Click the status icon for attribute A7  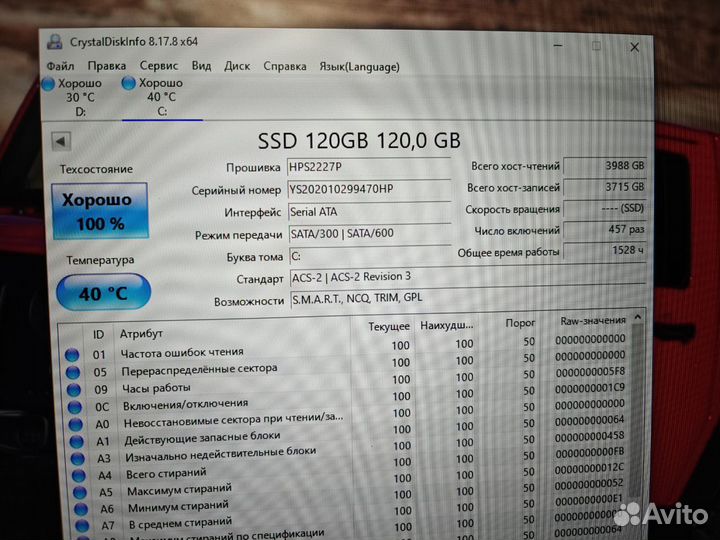click(83, 526)
